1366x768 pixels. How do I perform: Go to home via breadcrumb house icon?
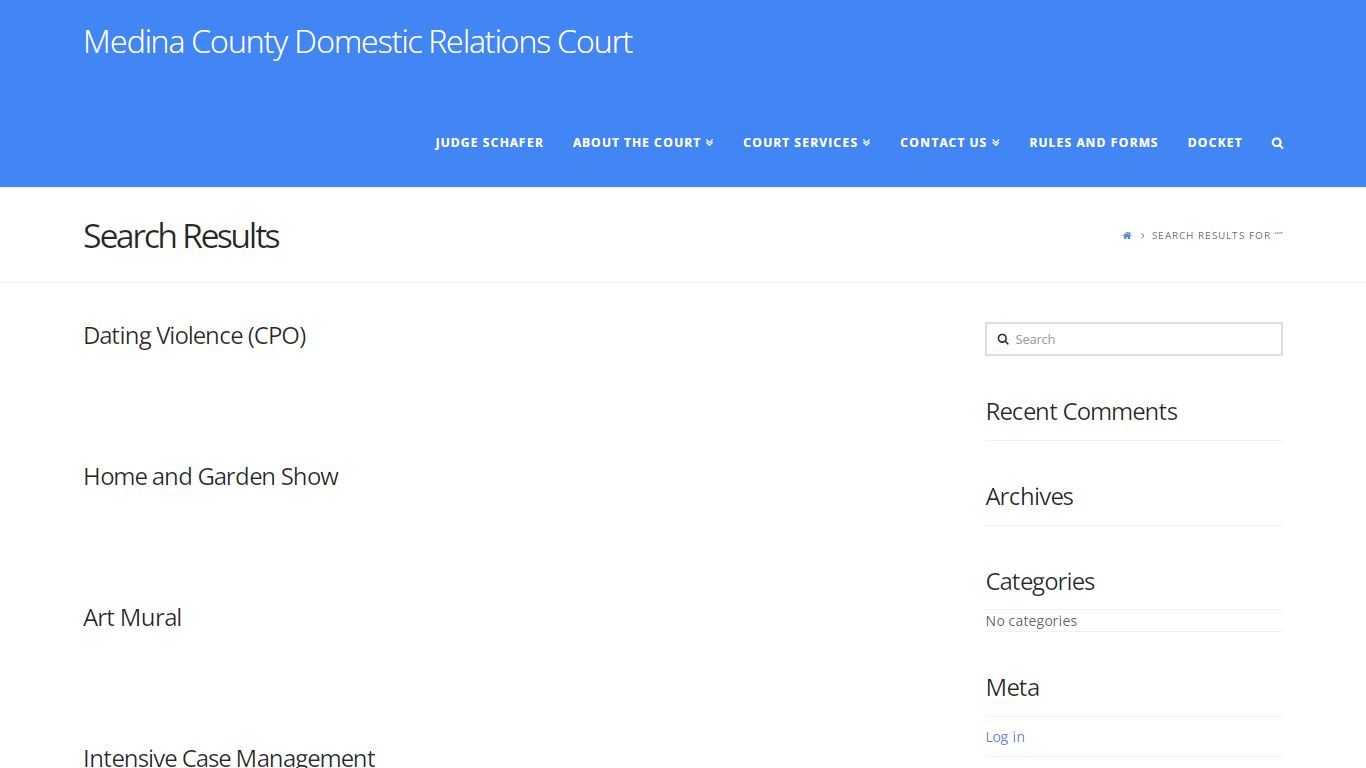click(x=1127, y=236)
